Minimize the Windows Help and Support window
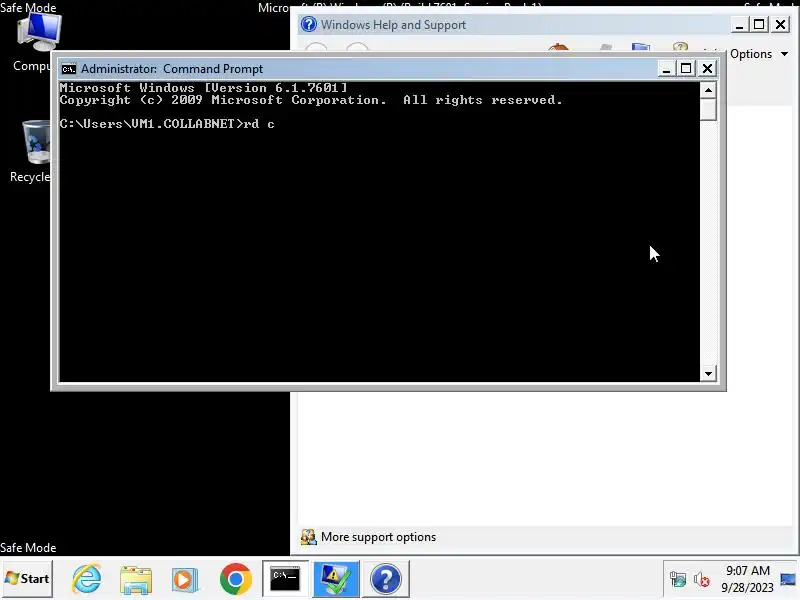Screen dimensions: 800x600 point(739,24)
